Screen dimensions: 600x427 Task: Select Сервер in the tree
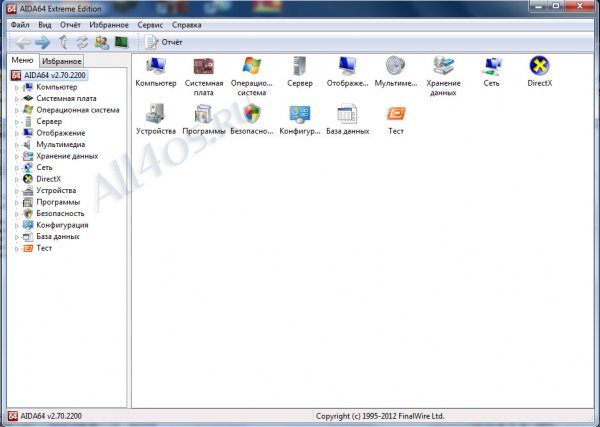click(49, 121)
